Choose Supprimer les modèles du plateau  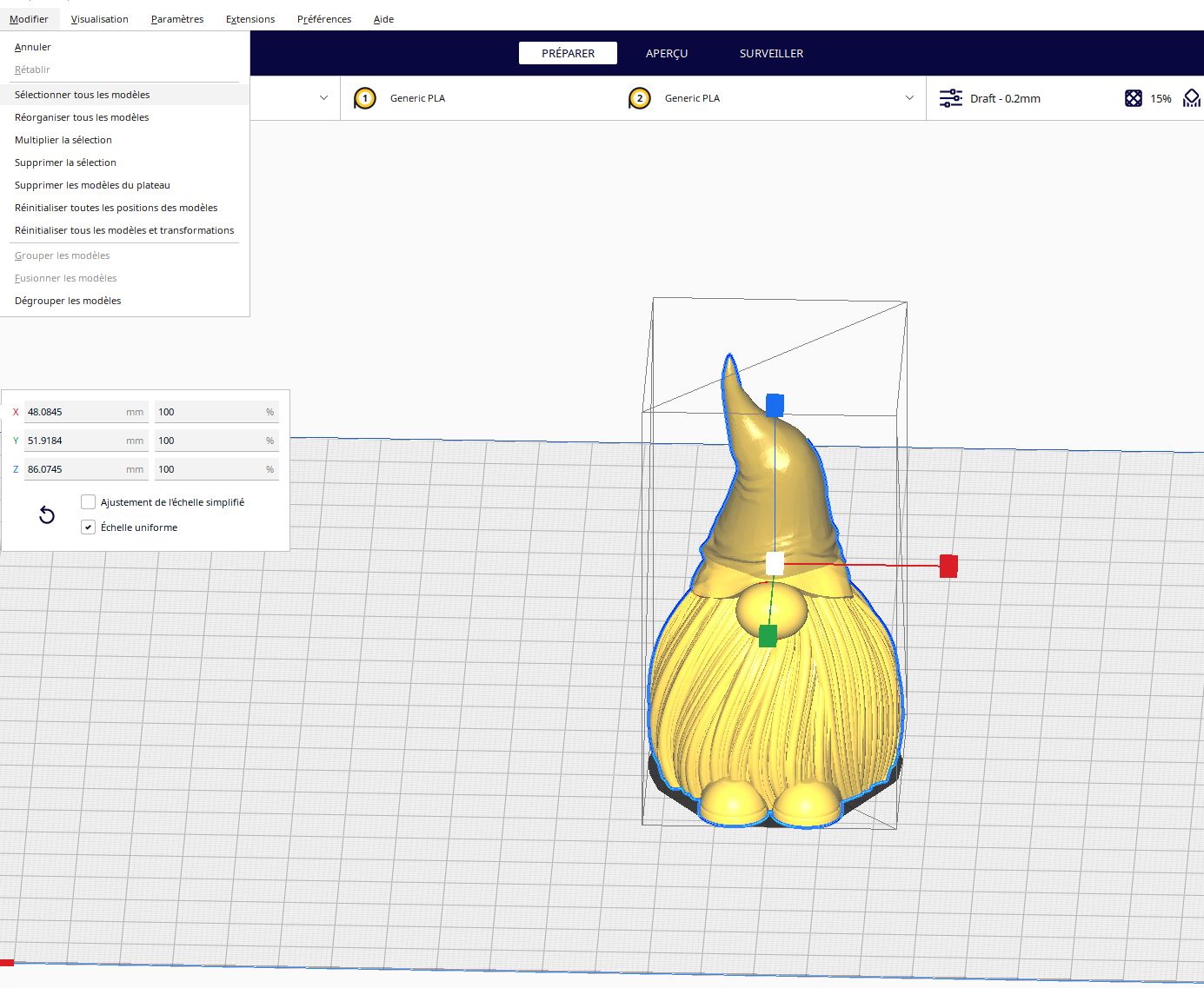point(125,185)
